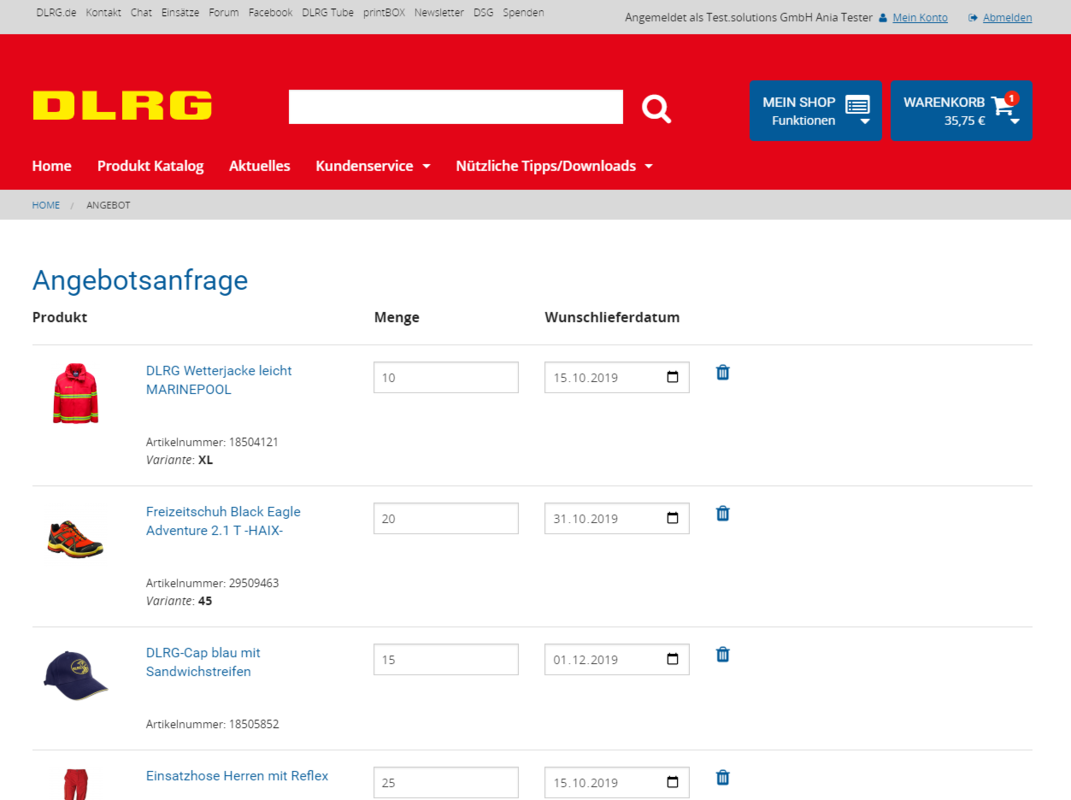Click the Variante: 45 label
The image size is (1071, 800).
(x=178, y=601)
